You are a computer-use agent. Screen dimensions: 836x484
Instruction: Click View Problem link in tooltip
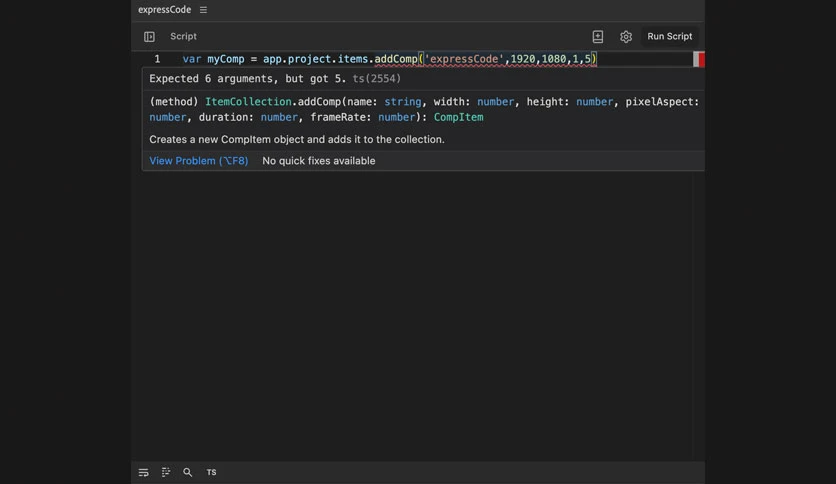pos(198,160)
